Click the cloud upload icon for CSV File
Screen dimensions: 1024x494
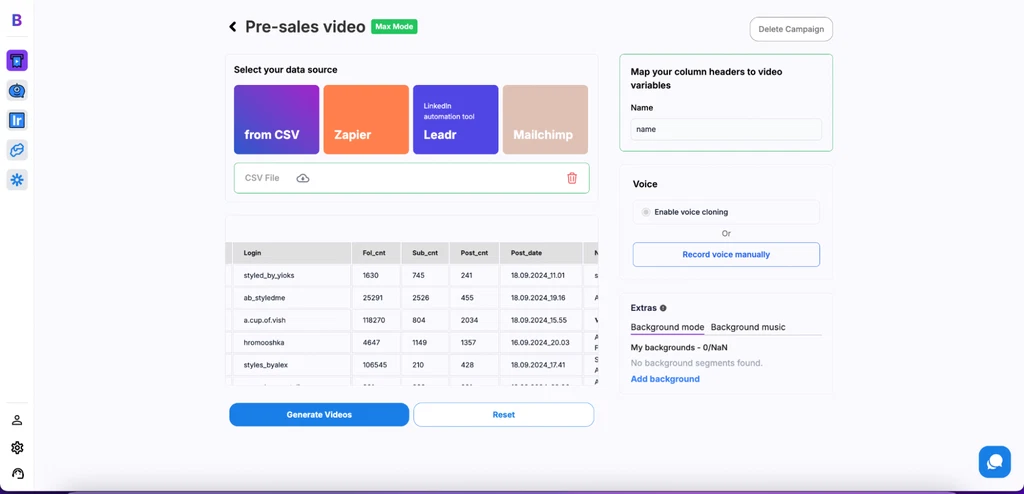(303, 178)
